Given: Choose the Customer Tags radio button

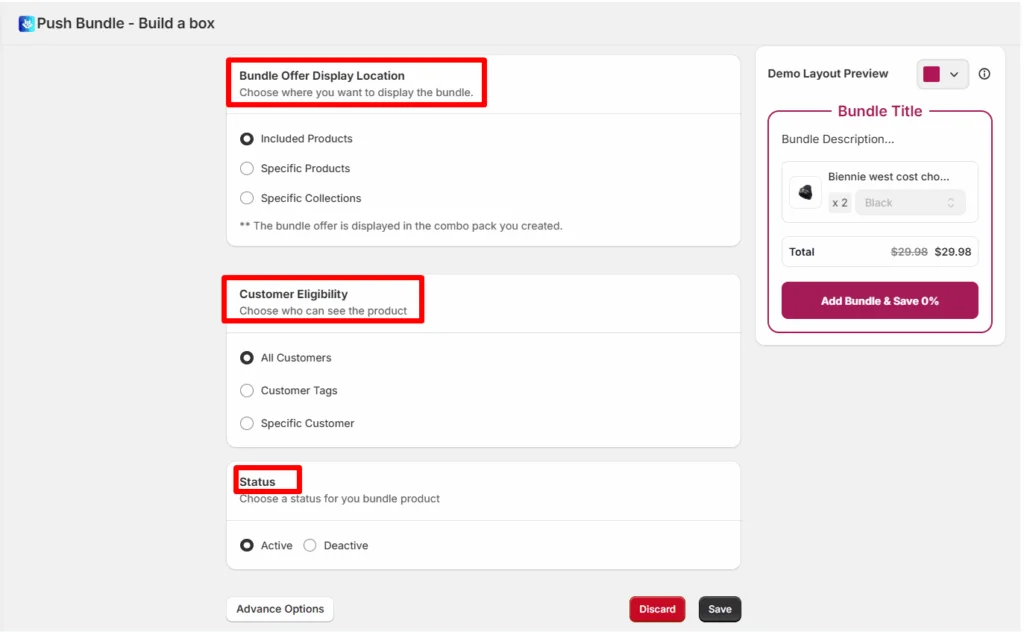Looking at the screenshot, I should (246, 390).
